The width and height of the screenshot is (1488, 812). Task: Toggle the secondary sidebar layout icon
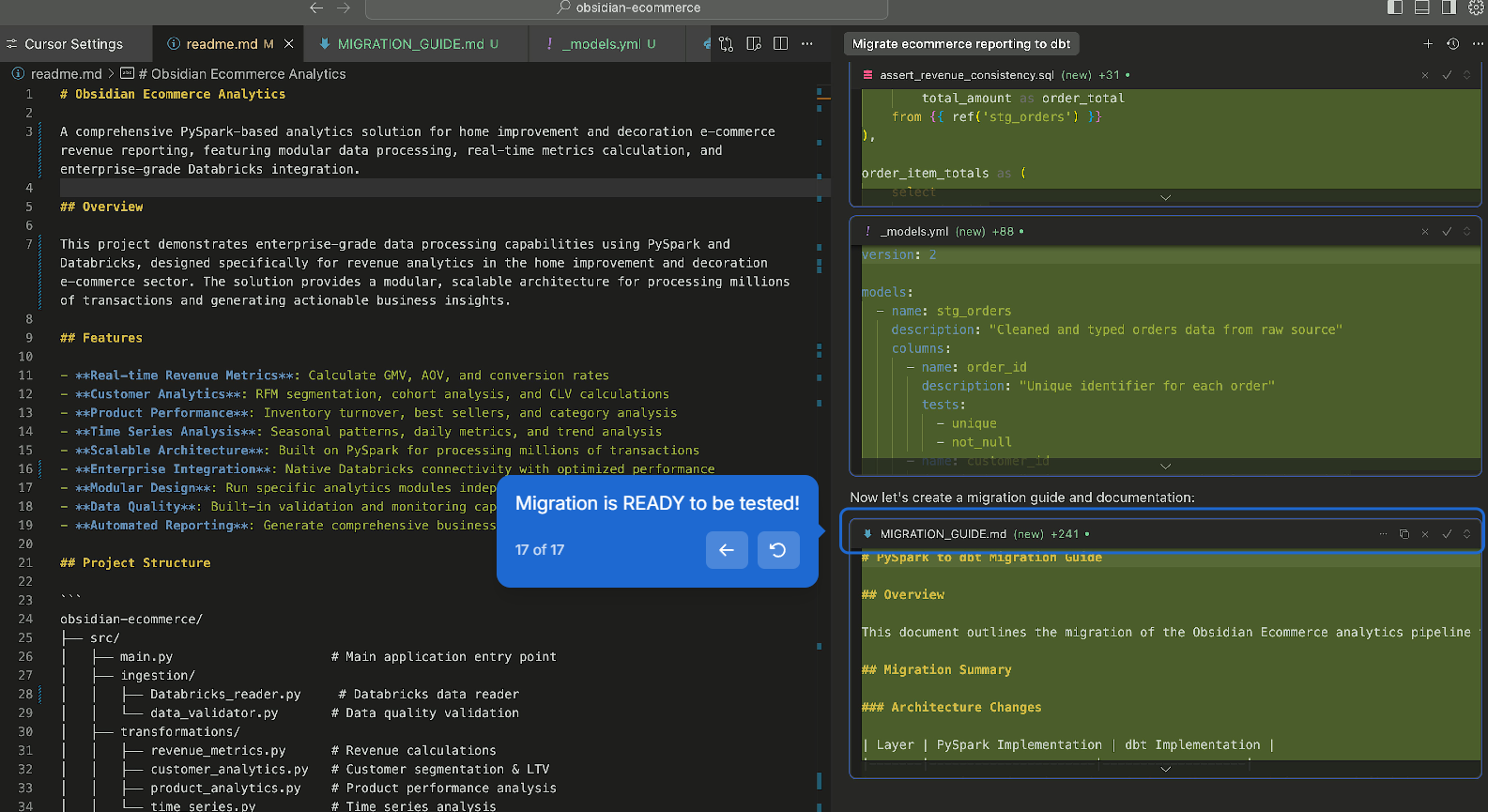point(1449,8)
